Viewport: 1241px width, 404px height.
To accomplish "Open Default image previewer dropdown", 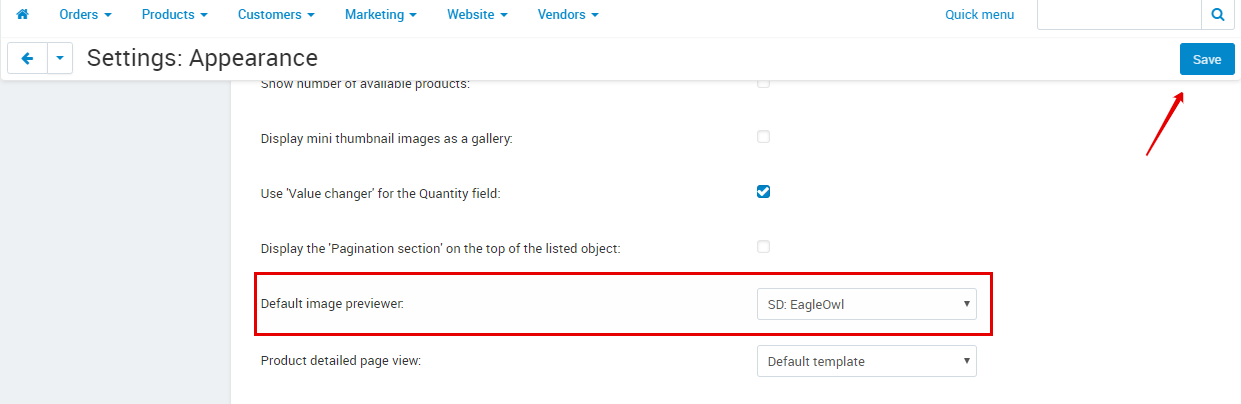I will 867,303.
